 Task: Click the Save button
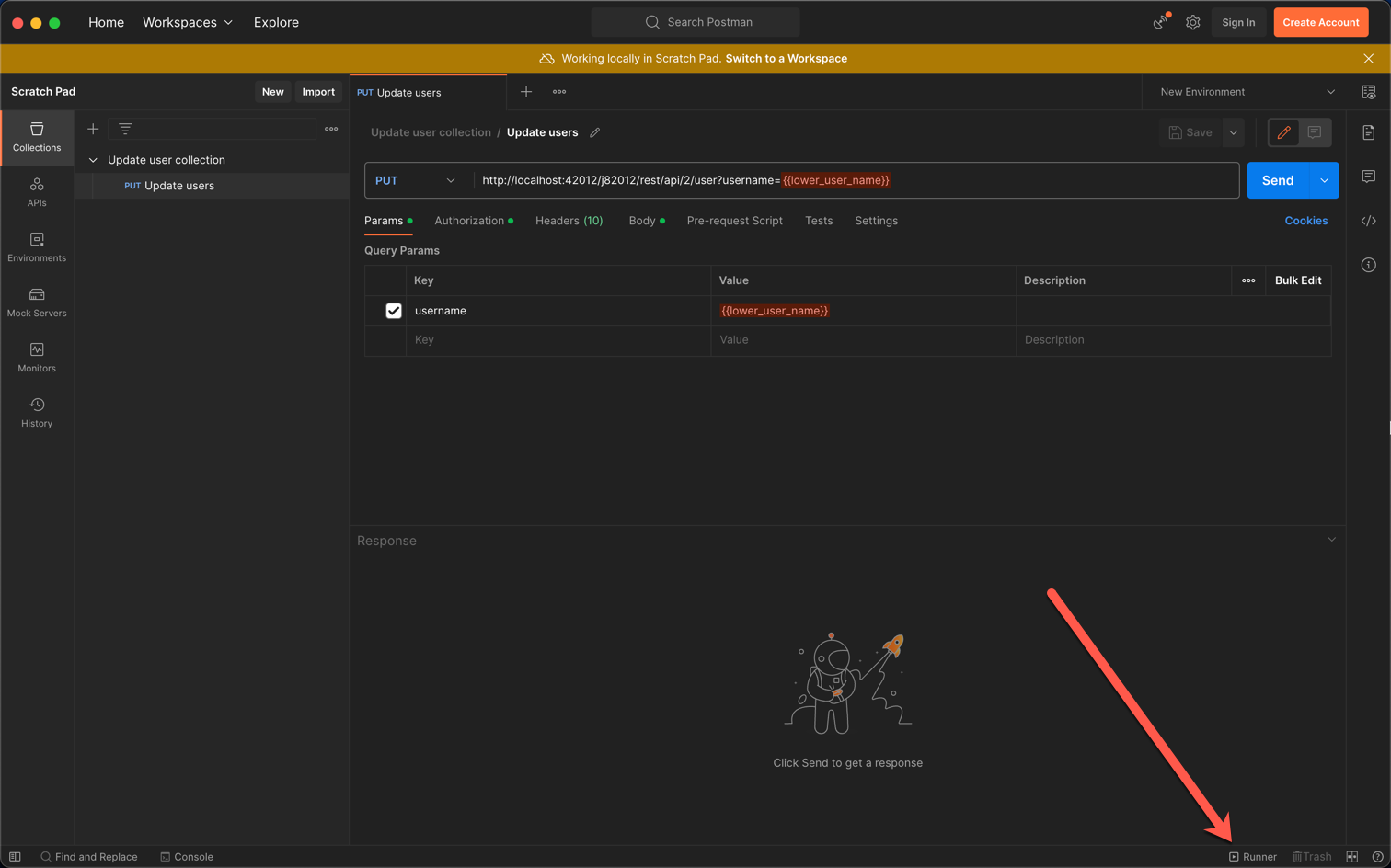click(1190, 132)
